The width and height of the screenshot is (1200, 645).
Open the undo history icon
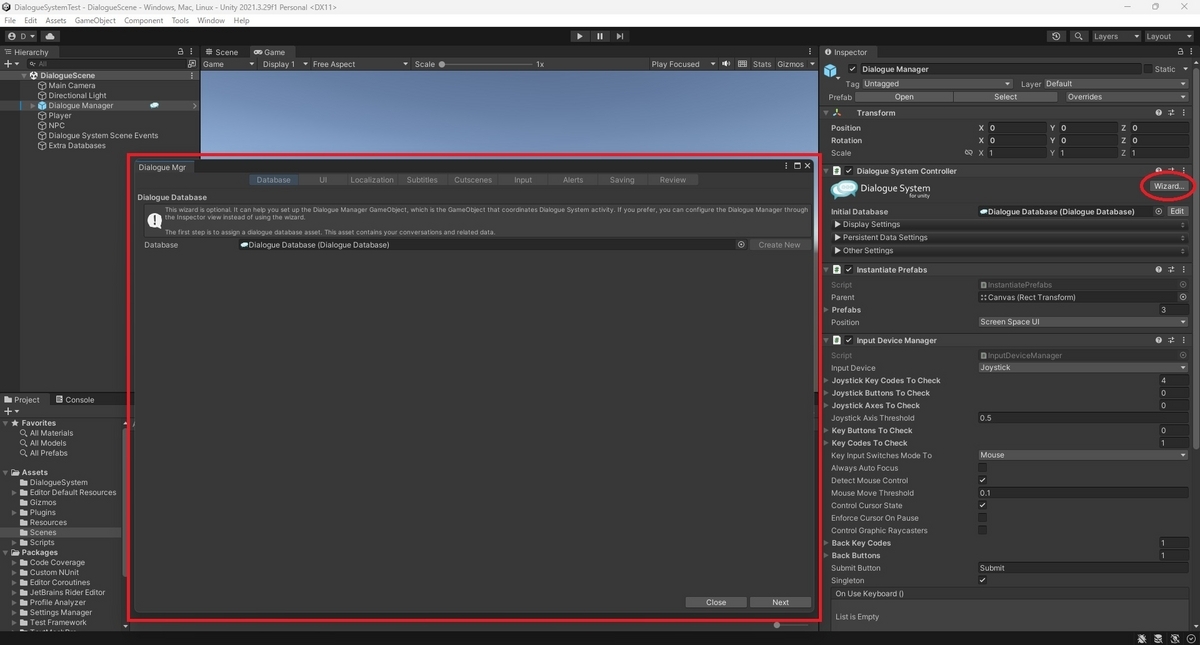coord(1056,36)
